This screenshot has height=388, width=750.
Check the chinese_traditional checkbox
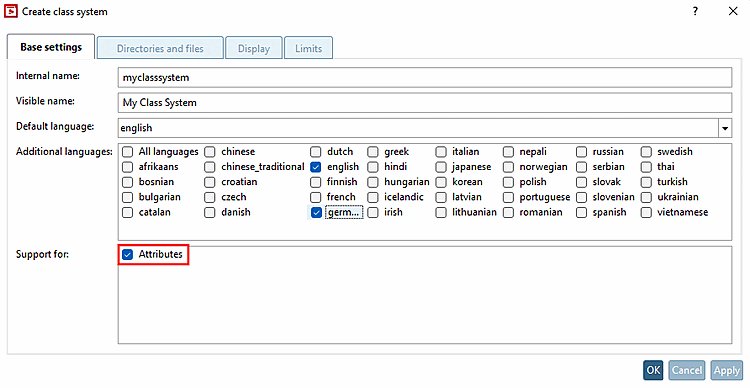click(x=210, y=167)
